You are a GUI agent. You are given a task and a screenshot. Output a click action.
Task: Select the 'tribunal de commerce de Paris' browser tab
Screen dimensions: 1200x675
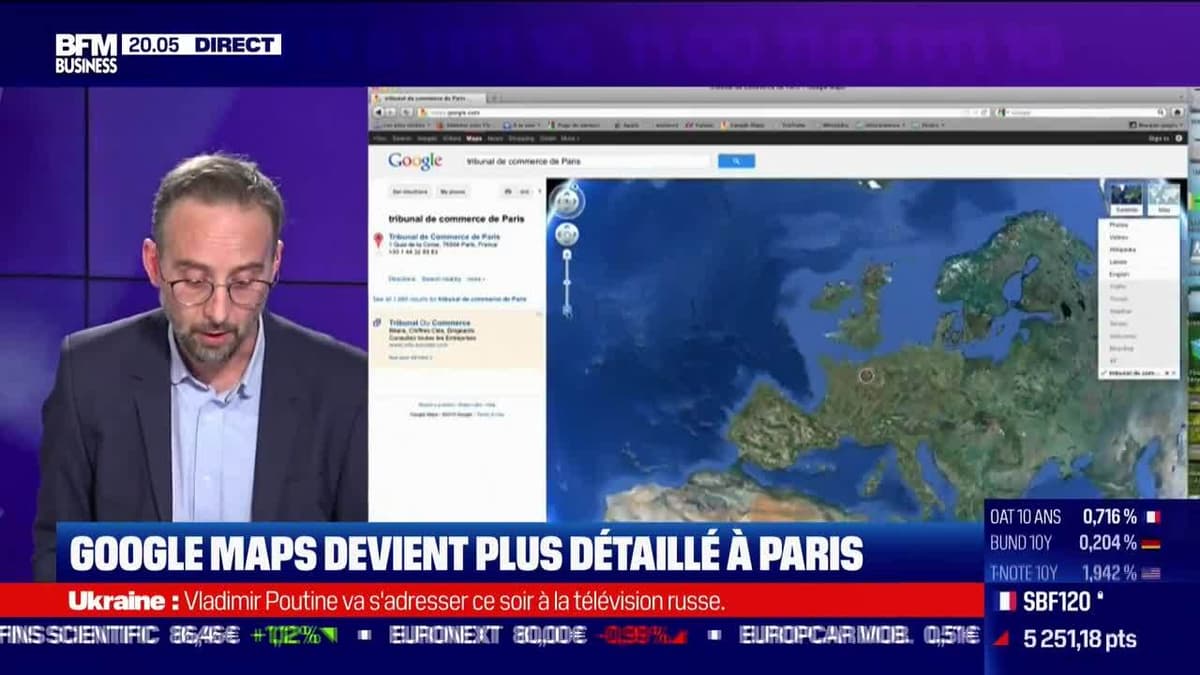(430, 98)
